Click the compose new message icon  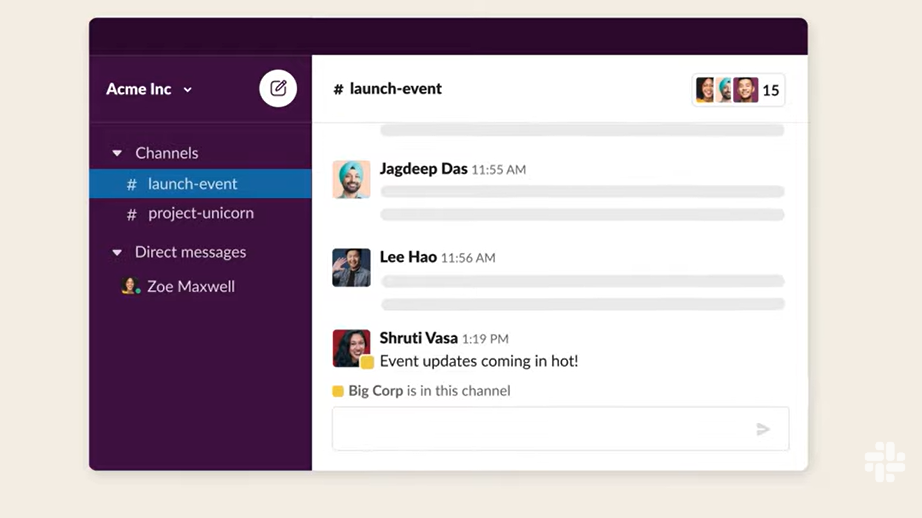(278, 88)
